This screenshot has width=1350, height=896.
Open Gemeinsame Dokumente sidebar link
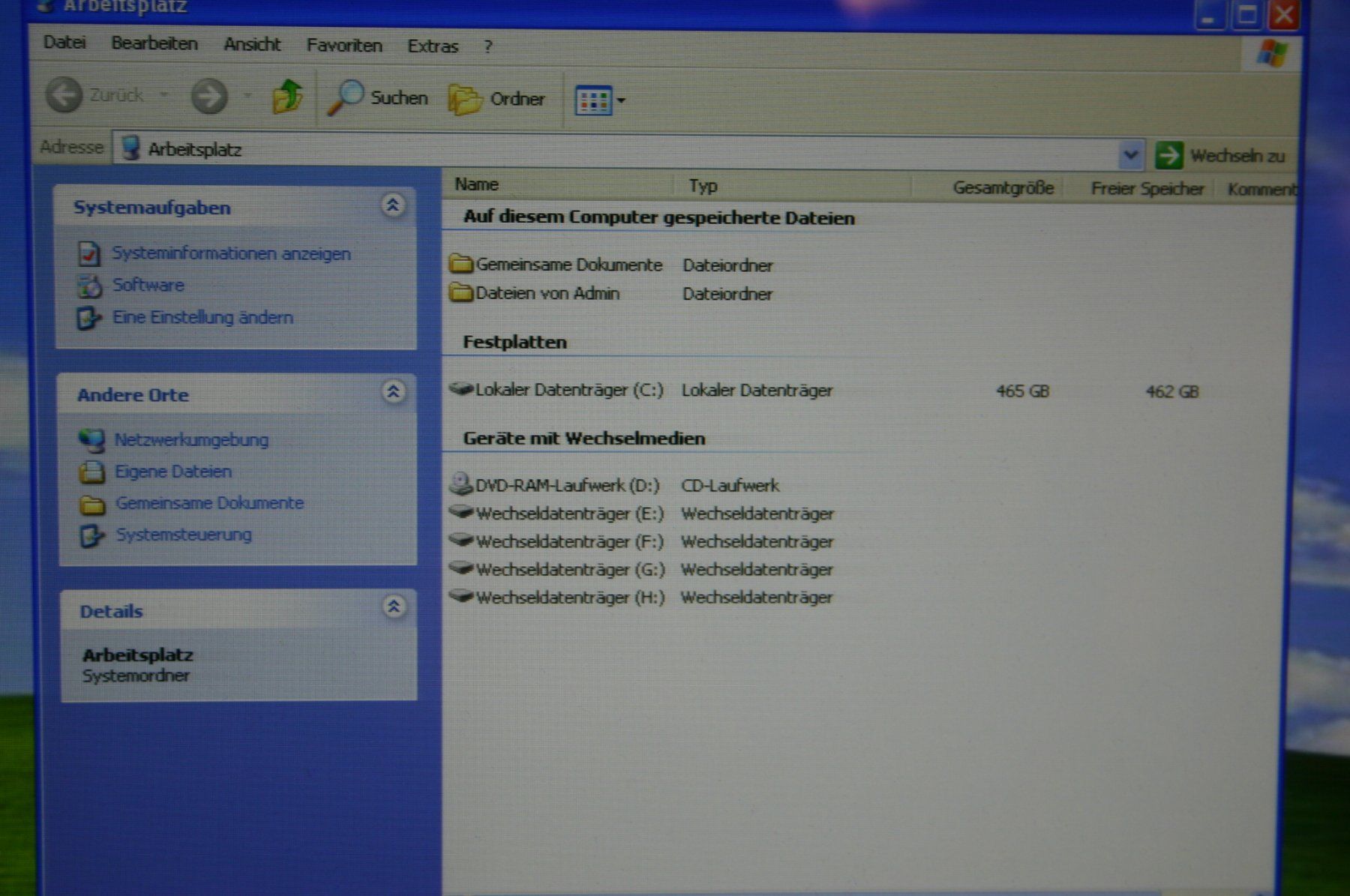210,503
